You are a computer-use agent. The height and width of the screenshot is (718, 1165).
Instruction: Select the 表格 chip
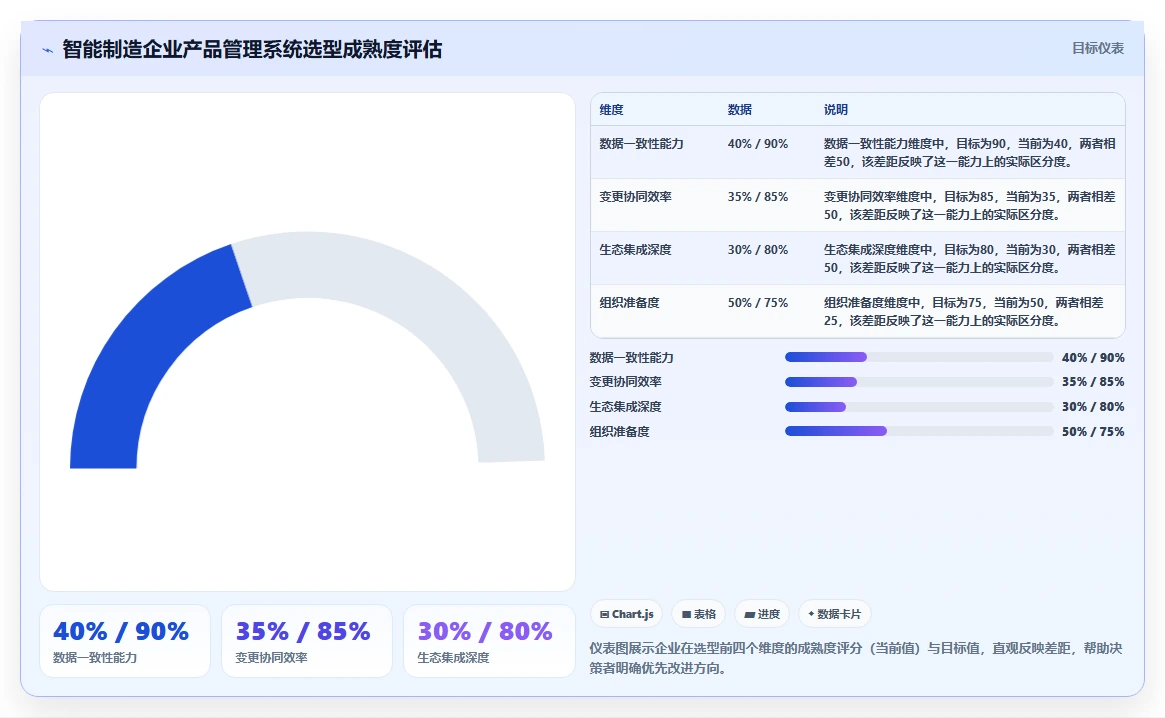(698, 614)
